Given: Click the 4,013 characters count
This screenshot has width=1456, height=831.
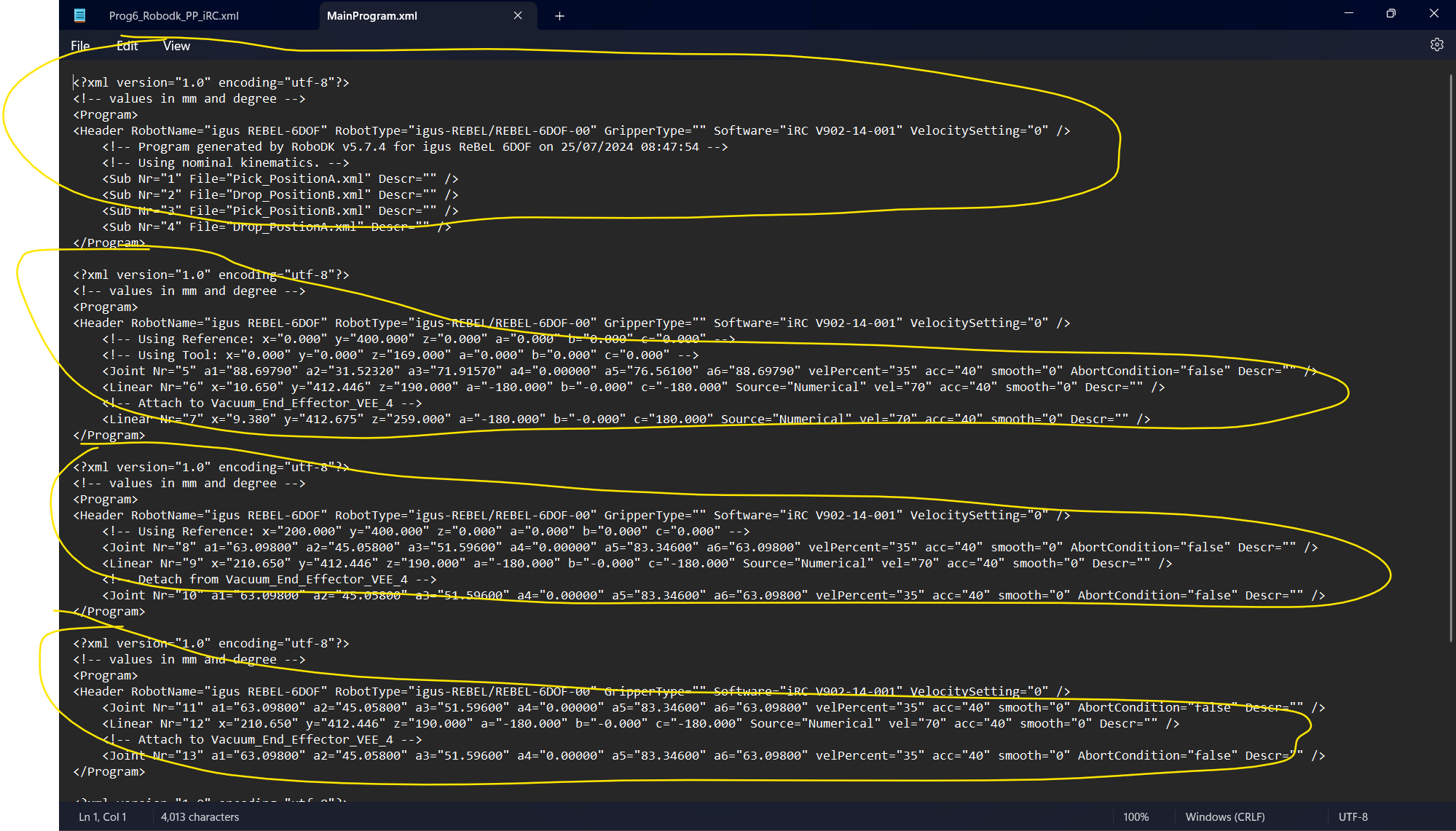Looking at the screenshot, I should (x=200, y=817).
